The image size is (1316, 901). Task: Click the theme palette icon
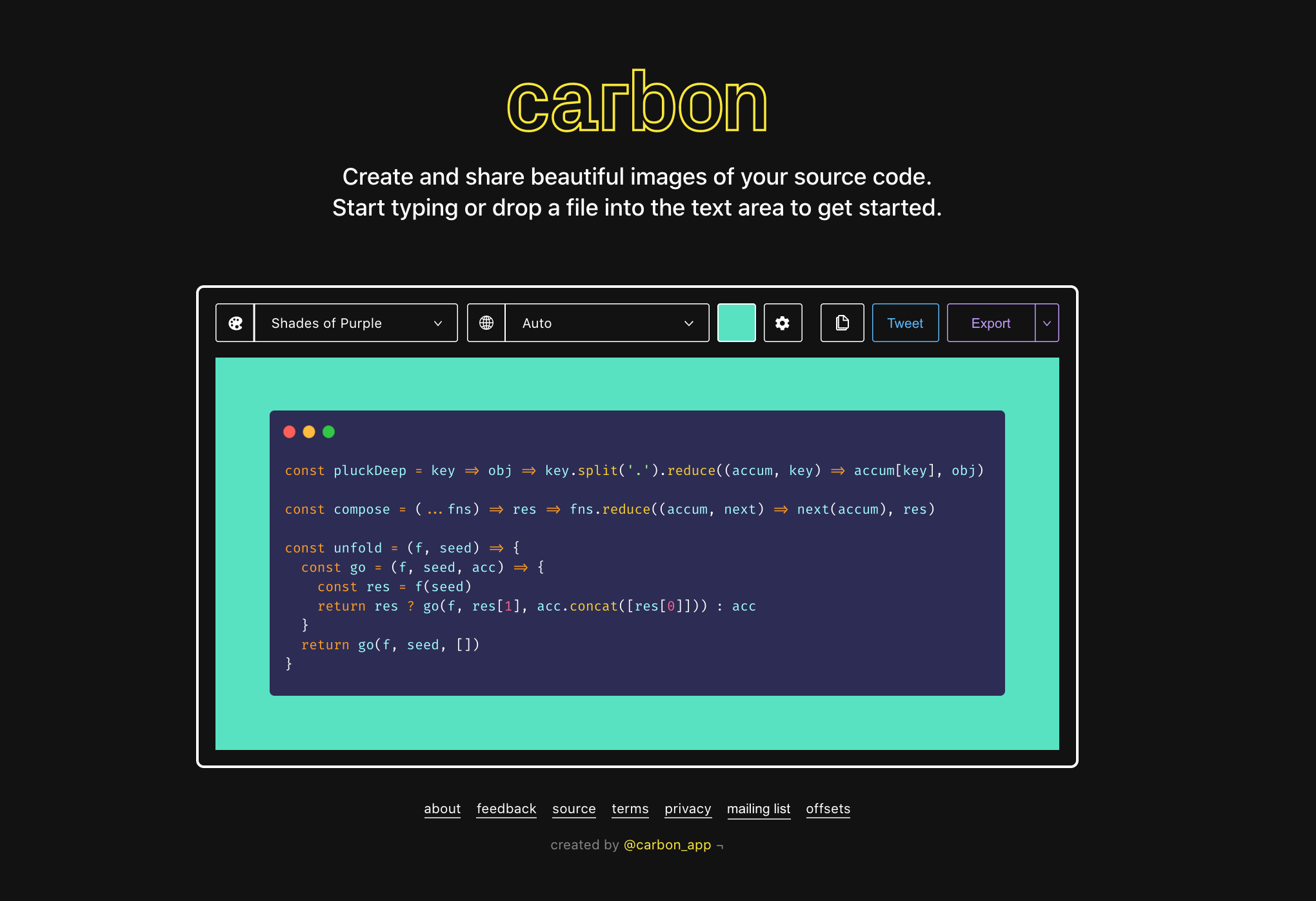point(235,323)
